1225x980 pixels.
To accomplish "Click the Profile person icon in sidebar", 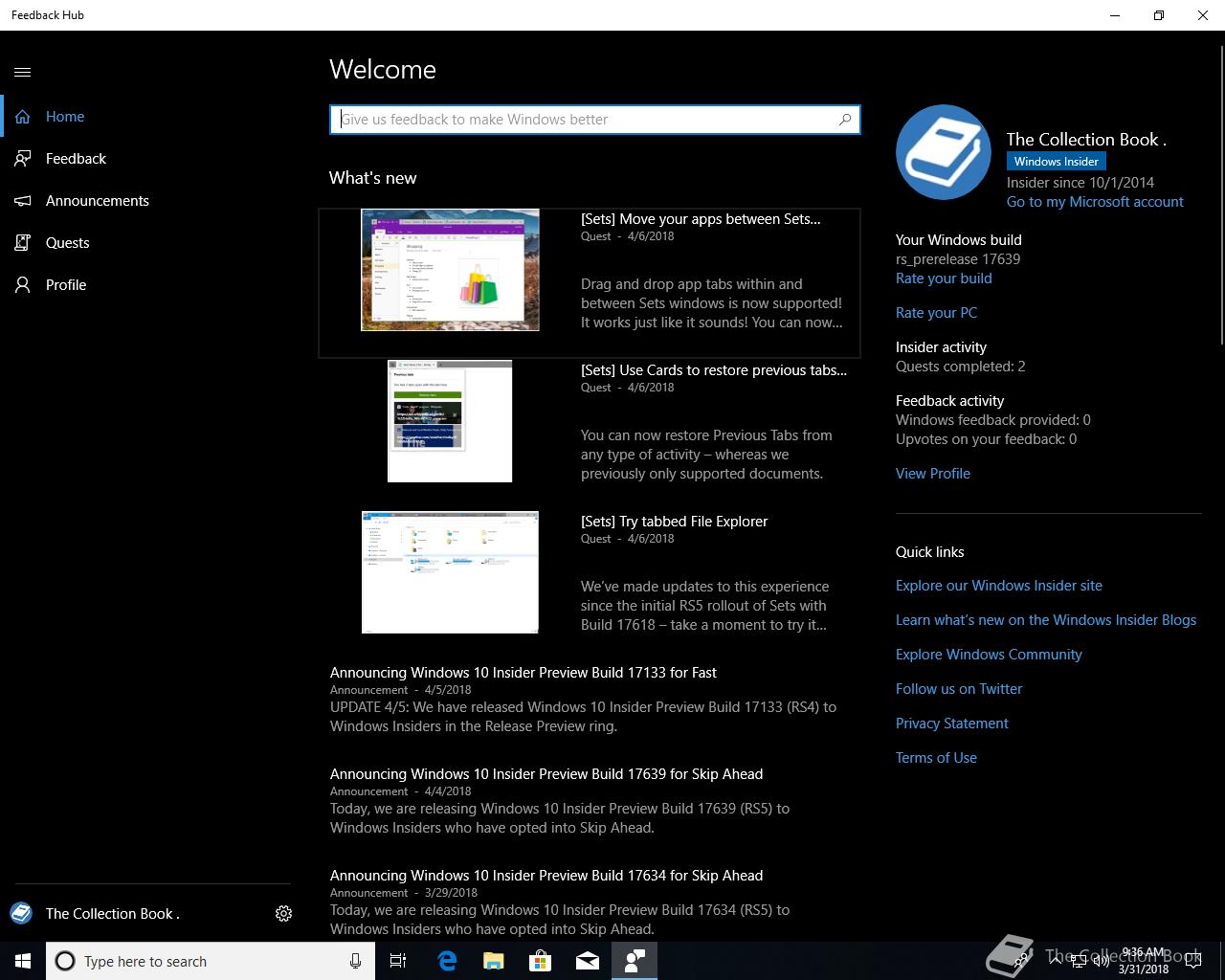I will [x=23, y=285].
